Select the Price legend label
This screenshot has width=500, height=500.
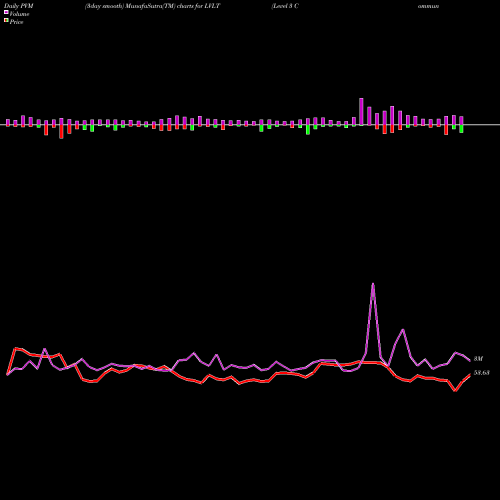click(x=16, y=22)
